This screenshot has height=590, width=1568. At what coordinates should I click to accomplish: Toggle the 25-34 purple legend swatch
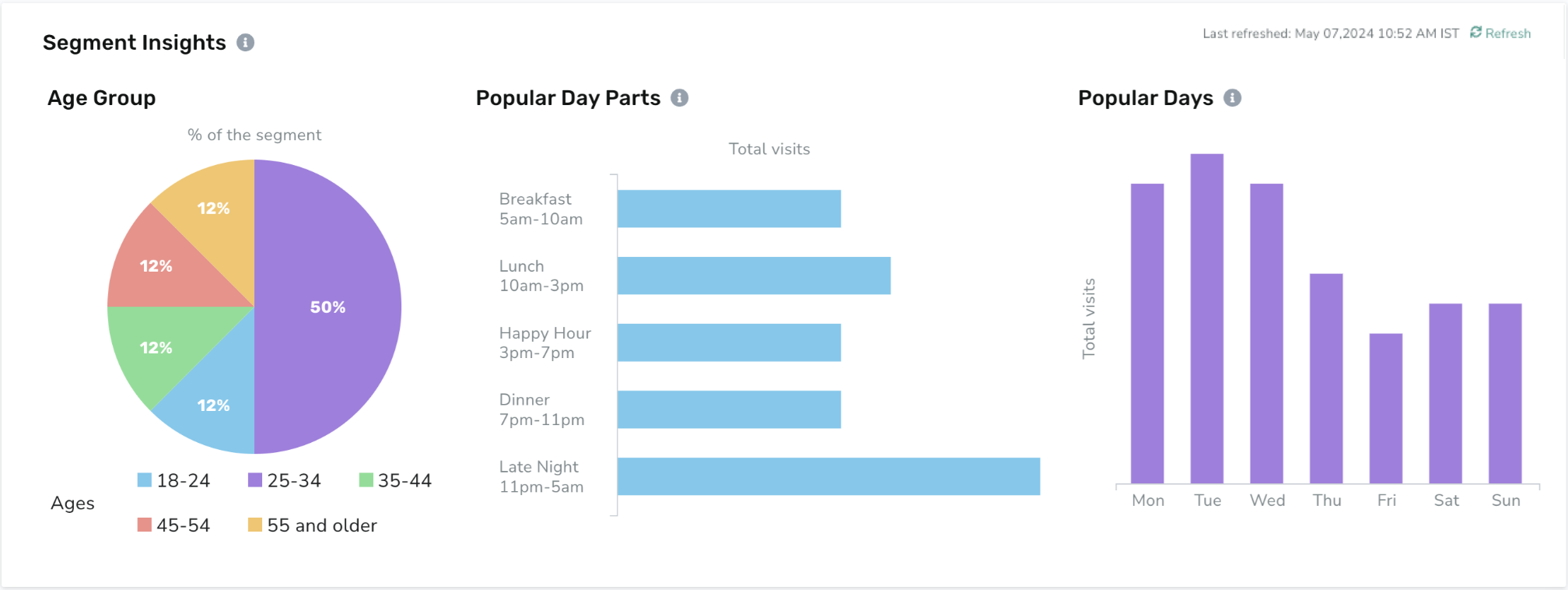click(x=255, y=480)
